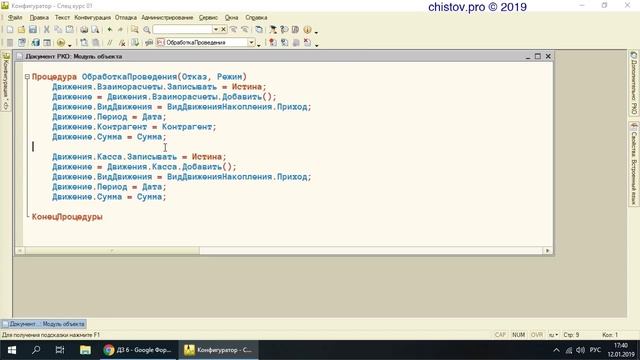Open the Конфигурация menu
The image size is (640, 360).
pyautogui.click(x=92, y=18)
